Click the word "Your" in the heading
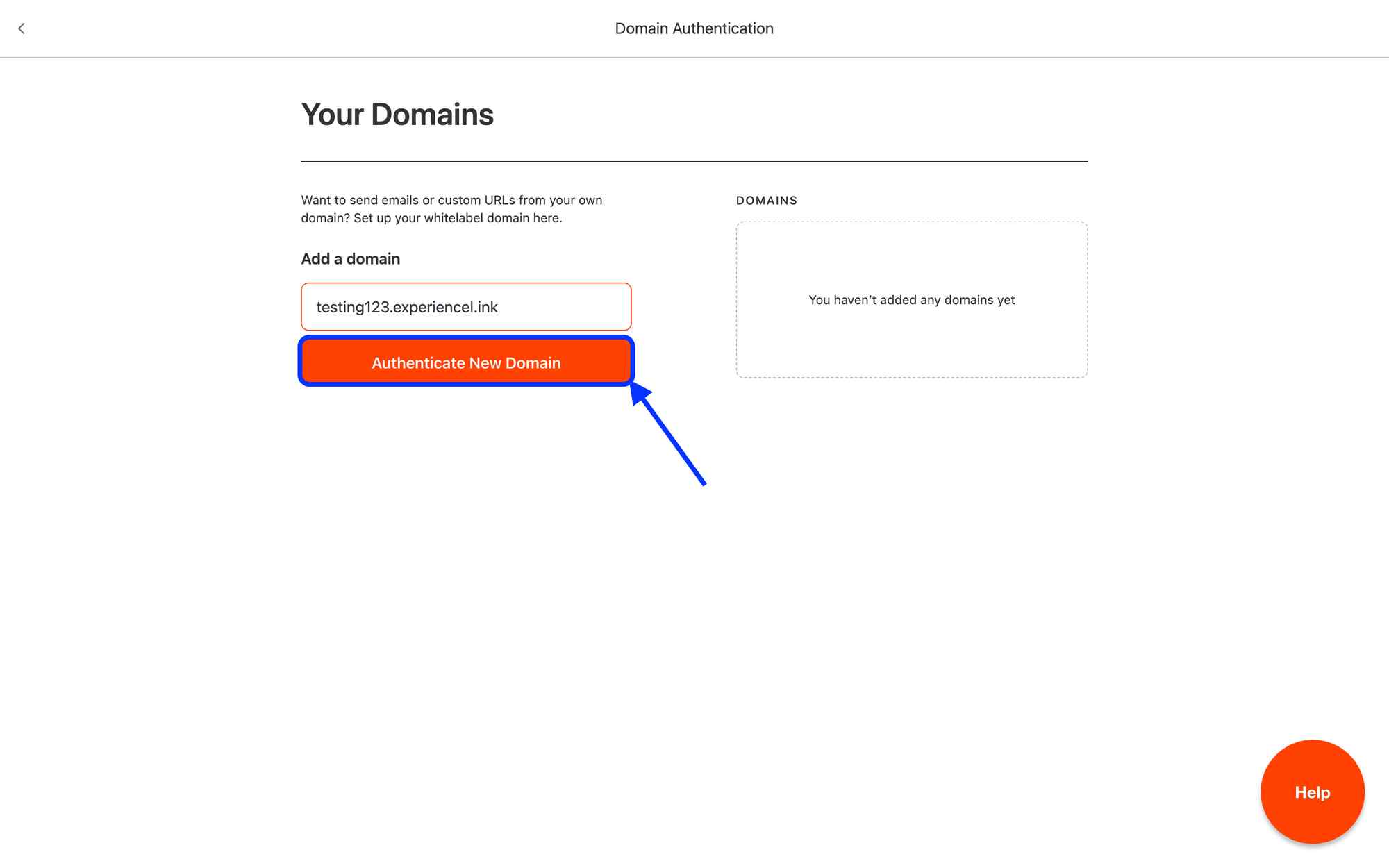This screenshot has width=1389, height=868. [333, 115]
